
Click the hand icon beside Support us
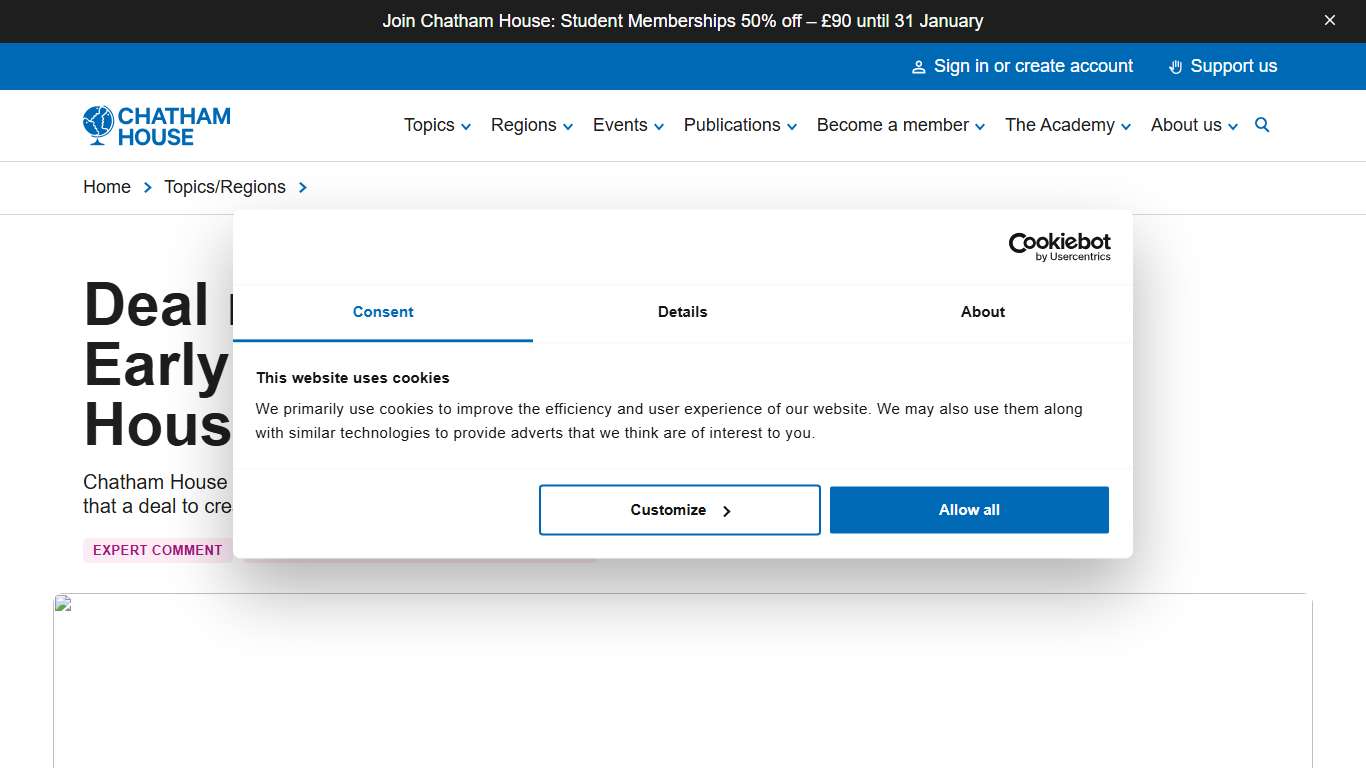tap(1175, 67)
